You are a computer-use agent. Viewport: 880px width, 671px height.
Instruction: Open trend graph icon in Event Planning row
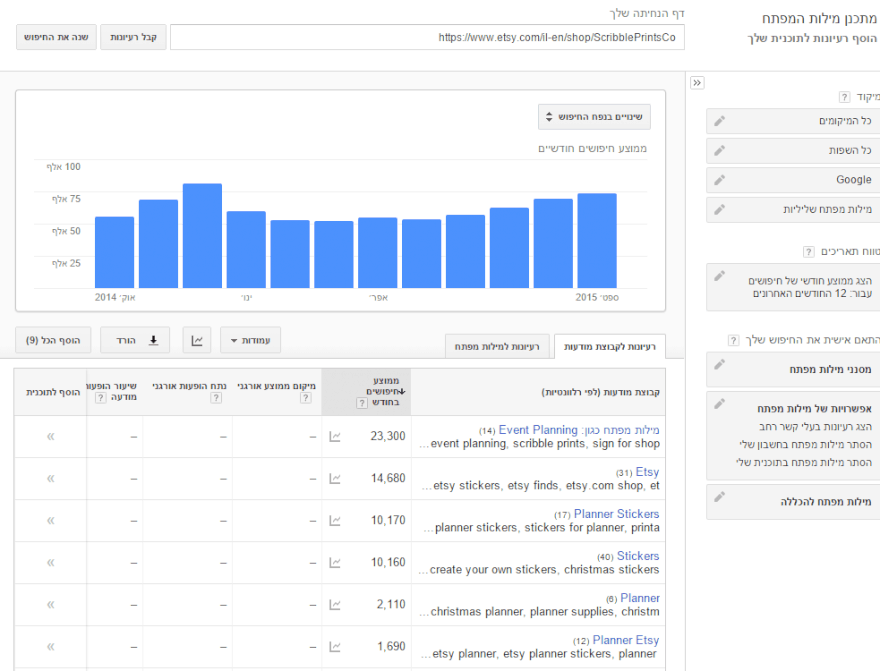click(336, 436)
